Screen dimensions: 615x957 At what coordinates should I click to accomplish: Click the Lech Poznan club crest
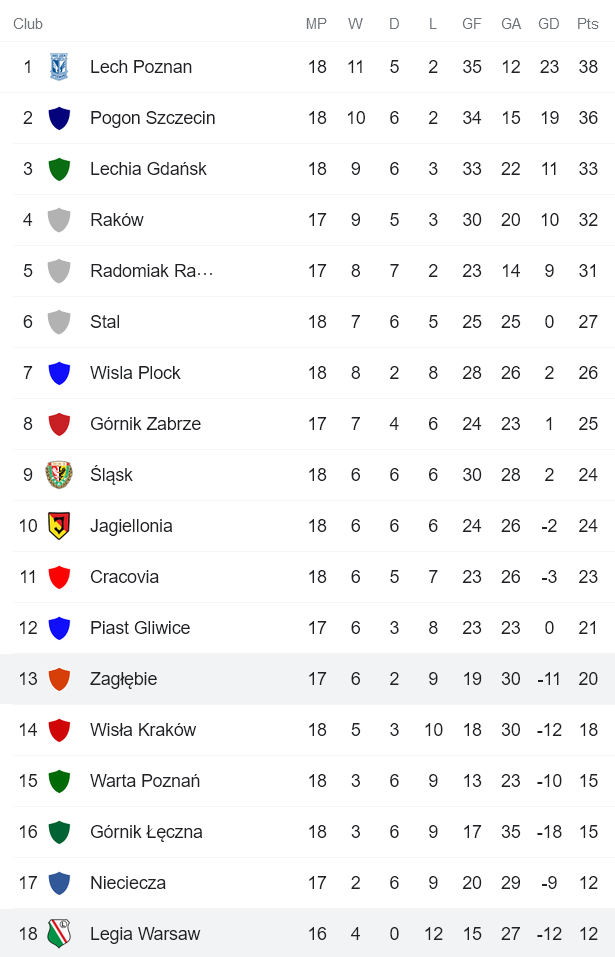[x=59, y=67]
